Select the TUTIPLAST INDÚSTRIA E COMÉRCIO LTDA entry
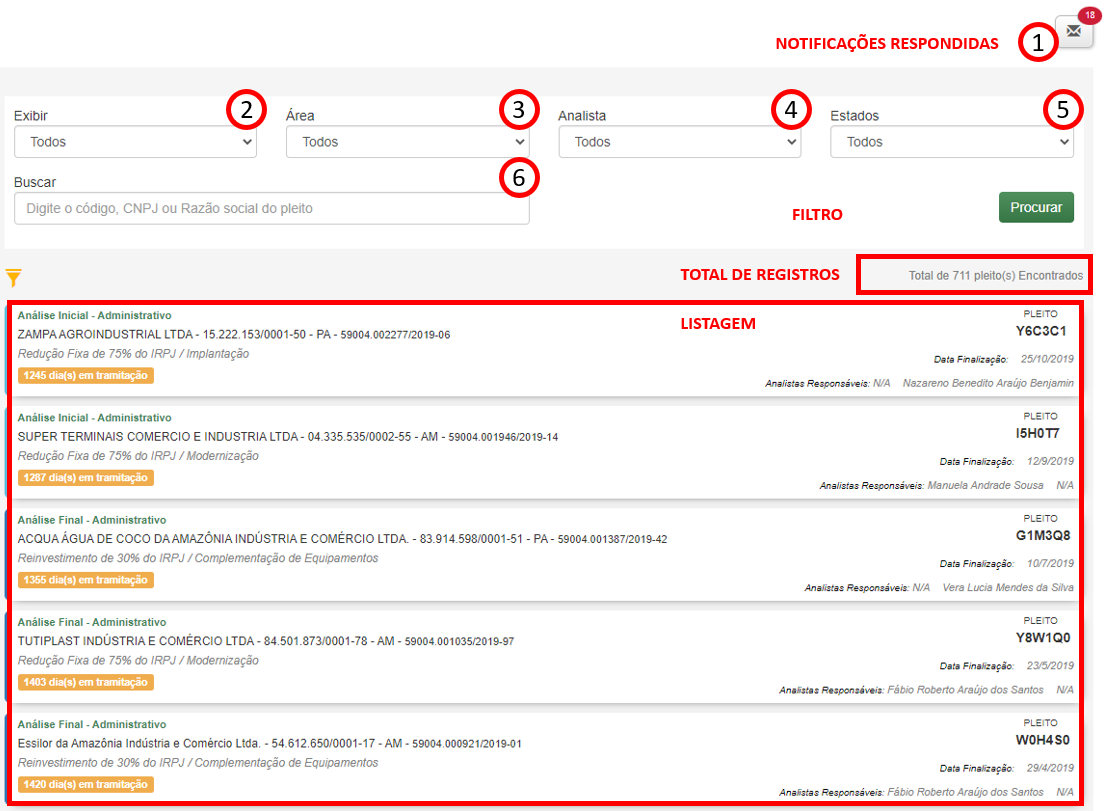This screenshot has height=811, width=1105. (x=266, y=641)
